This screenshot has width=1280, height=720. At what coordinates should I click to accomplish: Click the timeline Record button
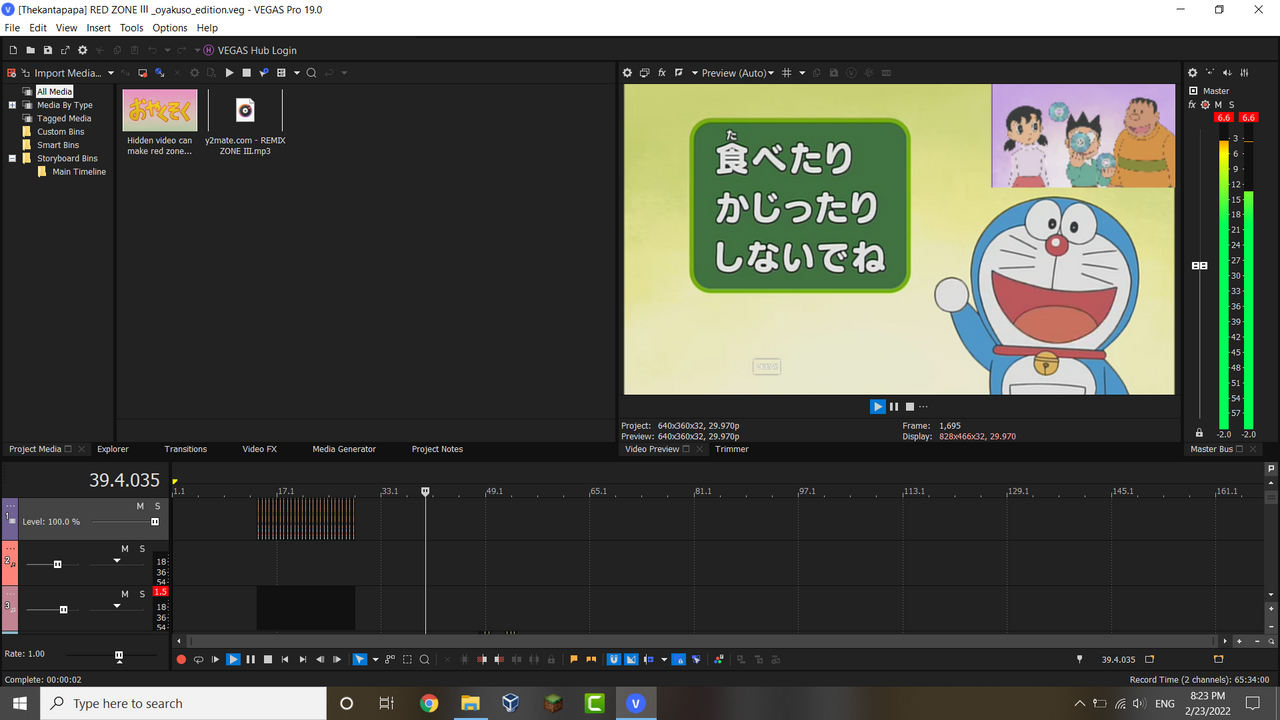[181, 659]
